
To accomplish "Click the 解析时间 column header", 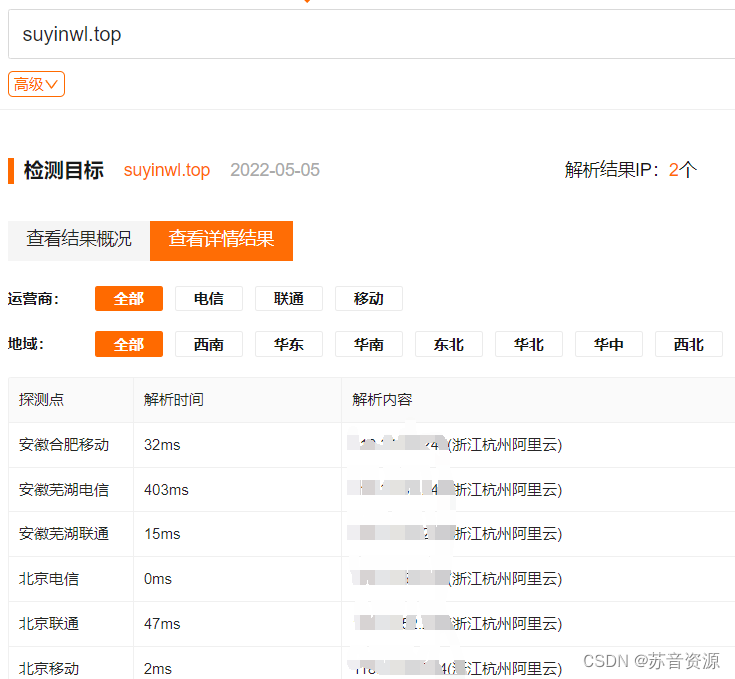I will pos(174,400).
